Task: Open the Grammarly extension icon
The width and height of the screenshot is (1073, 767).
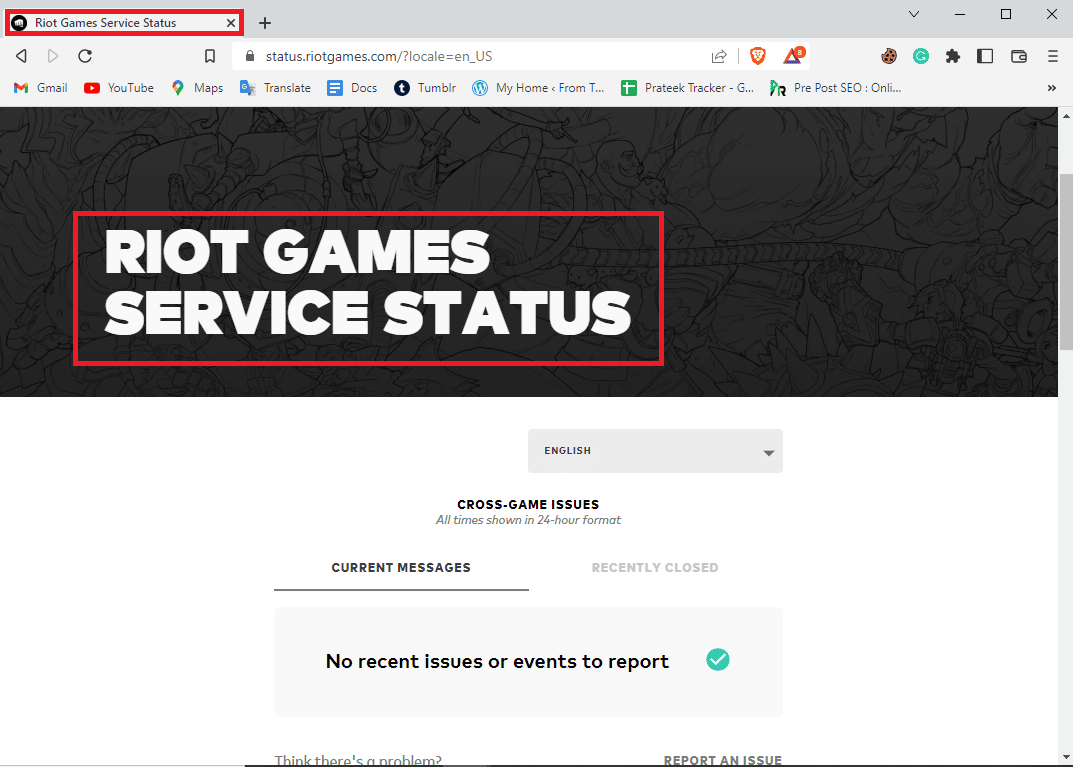Action: [x=920, y=56]
